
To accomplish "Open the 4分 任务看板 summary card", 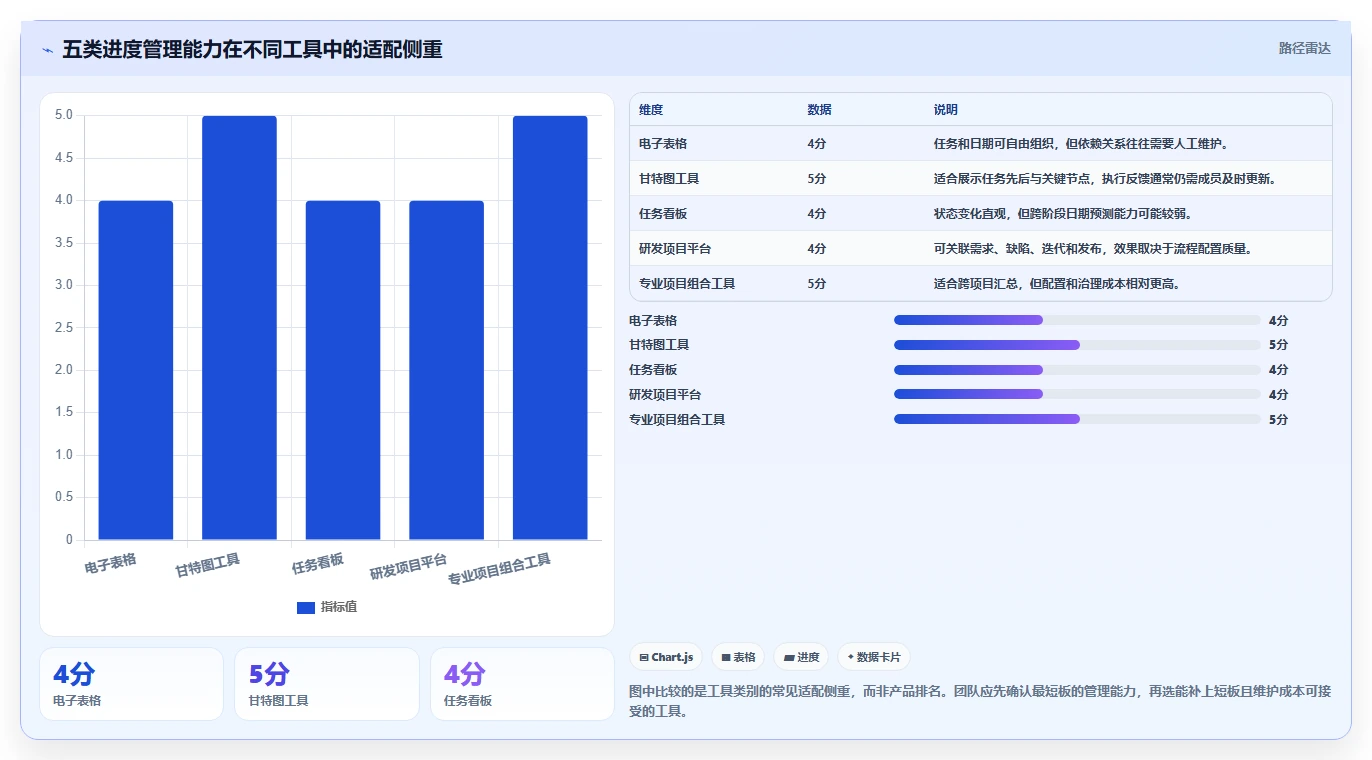I will pos(522,684).
